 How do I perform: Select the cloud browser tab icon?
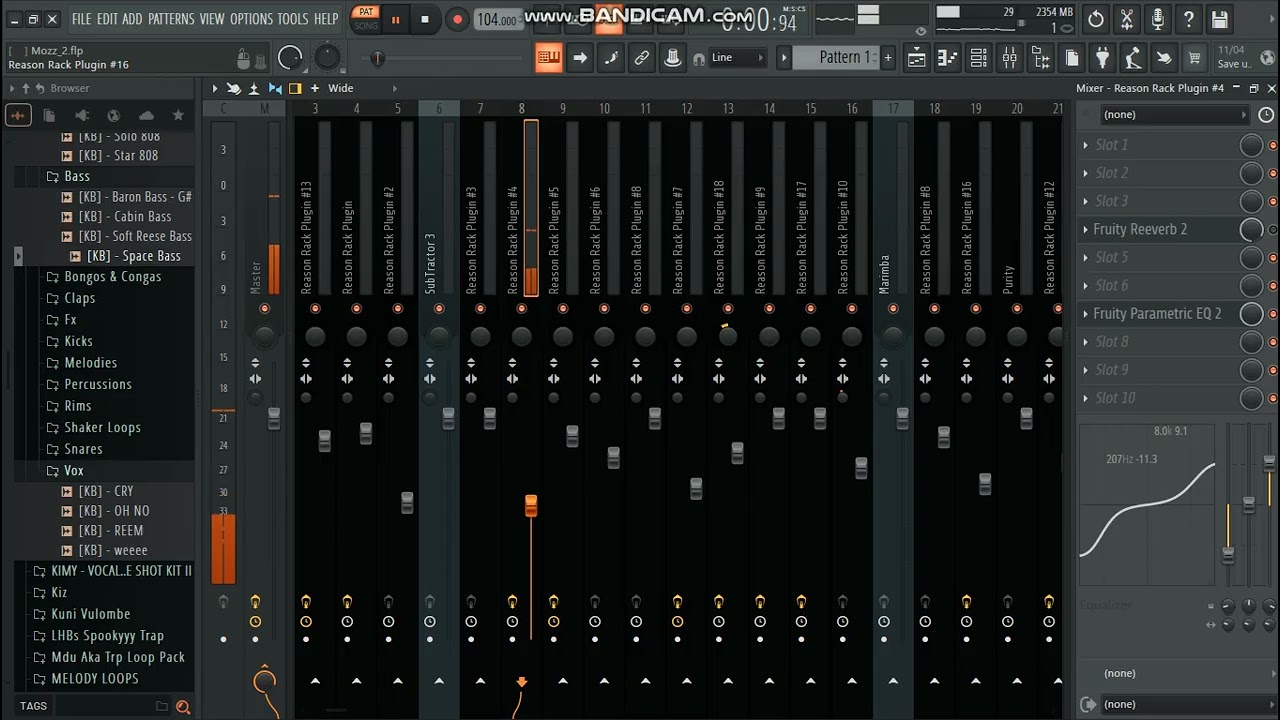point(146,115)
